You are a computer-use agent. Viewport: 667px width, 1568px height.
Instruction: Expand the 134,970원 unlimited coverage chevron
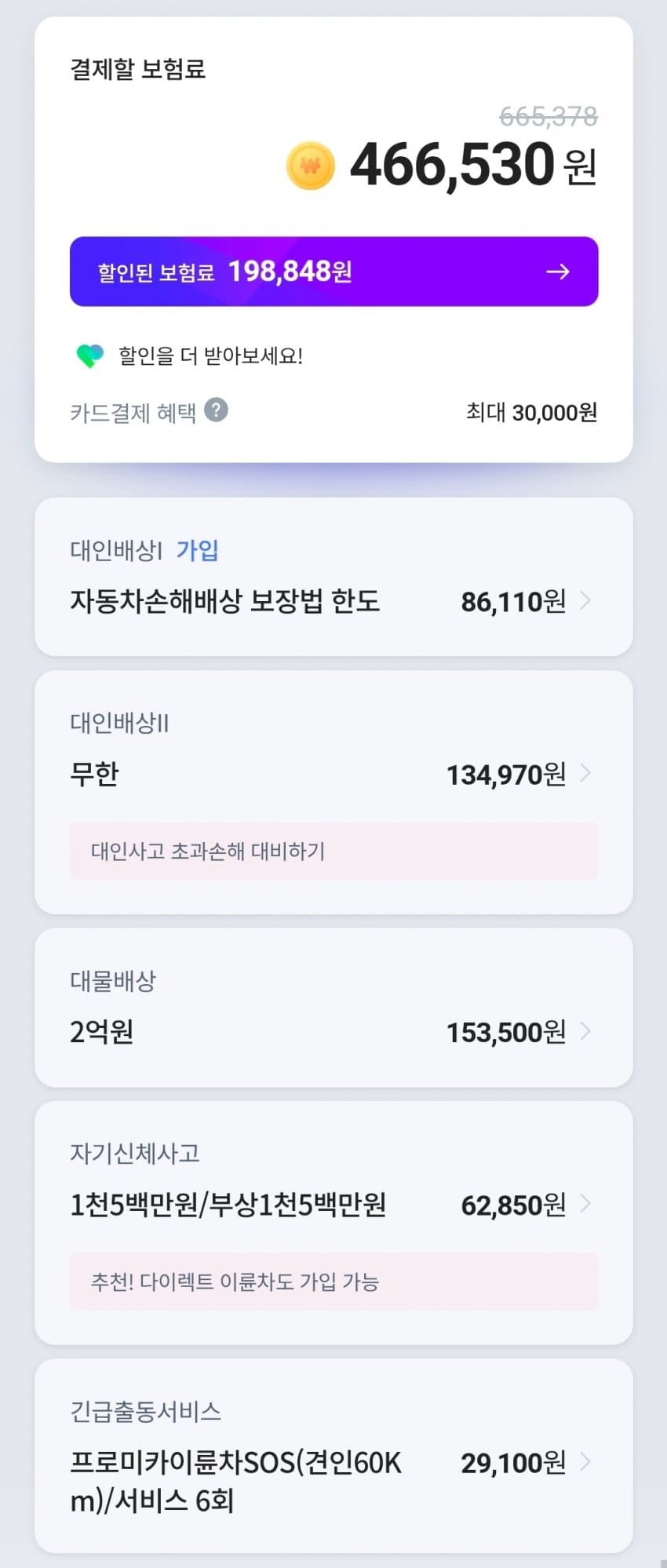point(585,774)
